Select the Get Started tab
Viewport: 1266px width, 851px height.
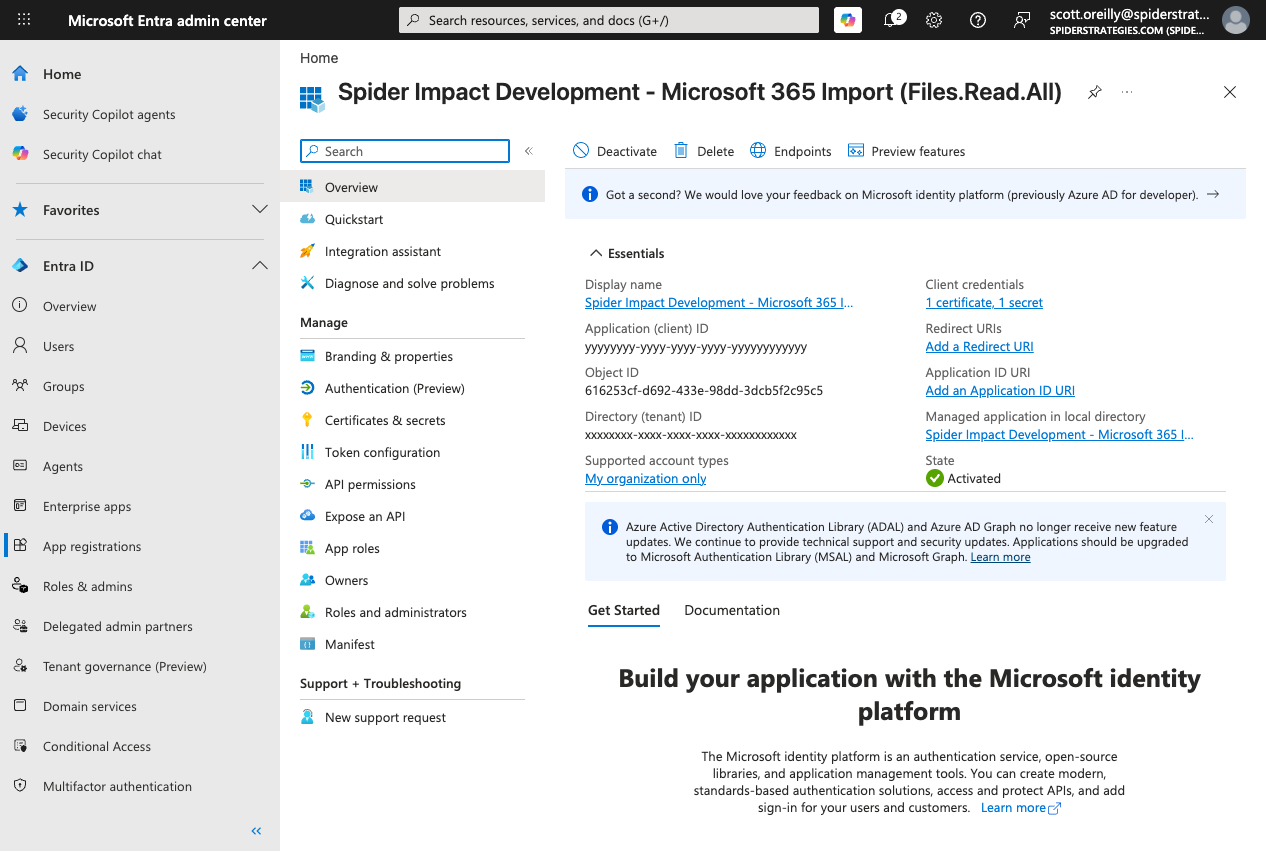tap(624, 610)
